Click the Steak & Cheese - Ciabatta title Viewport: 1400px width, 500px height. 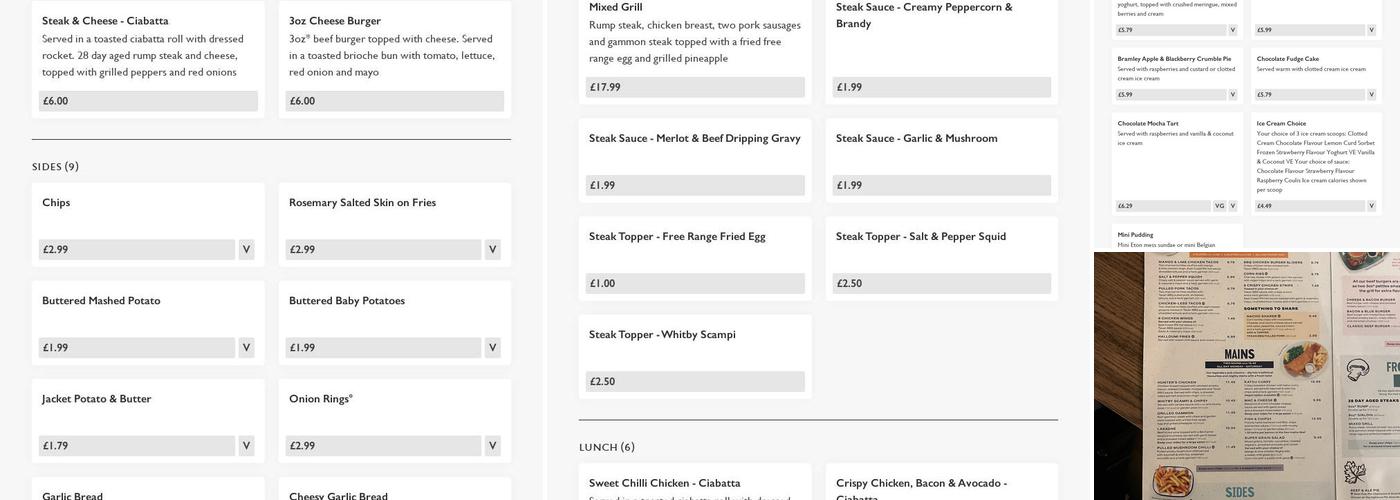pyautogui.click(x=105, y=21)
